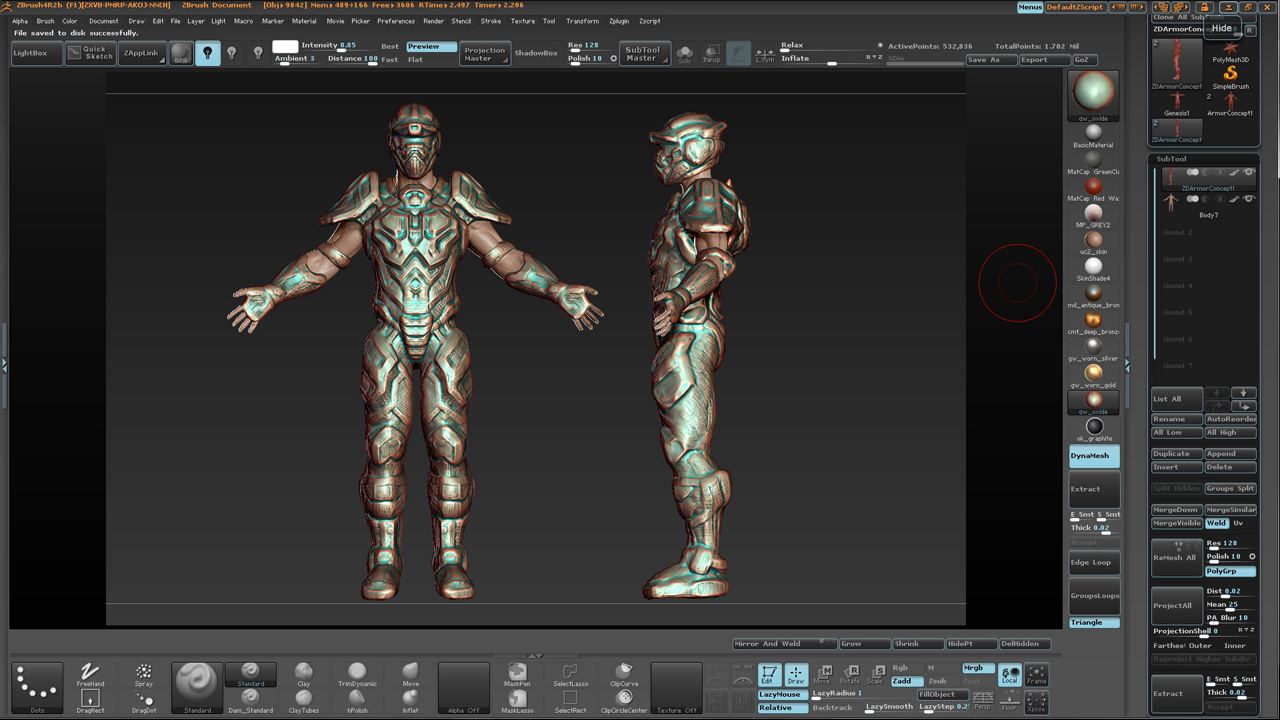Screen dimensions: 1280x720
Task: Open the Render menu
Action: click(x=433, y=21)
